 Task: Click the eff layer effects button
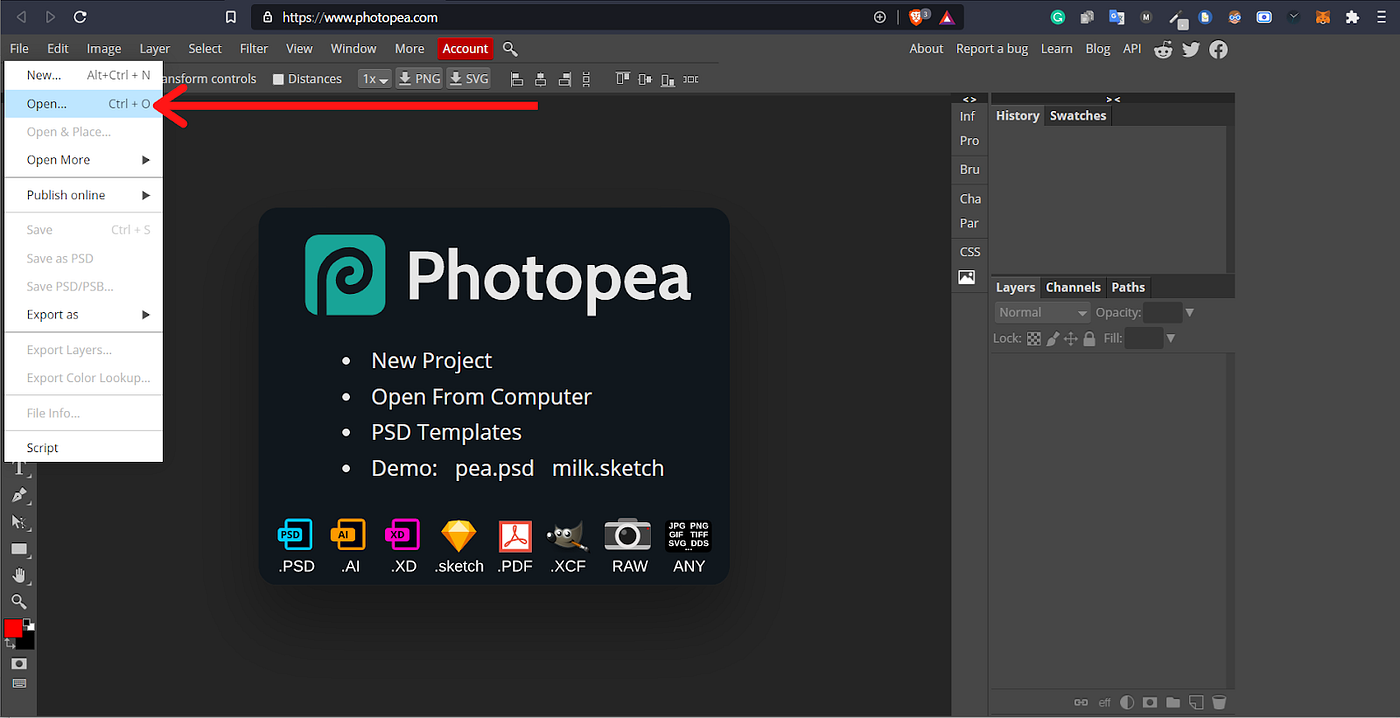point(1105,703)
